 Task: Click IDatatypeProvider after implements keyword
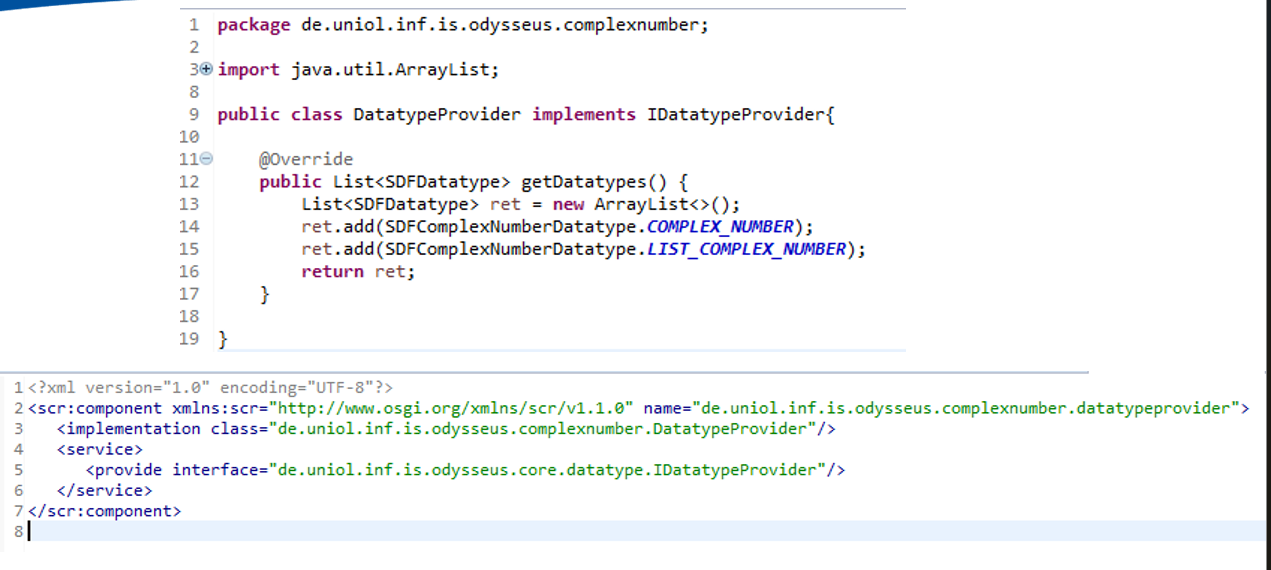click(x=736, y=114)
